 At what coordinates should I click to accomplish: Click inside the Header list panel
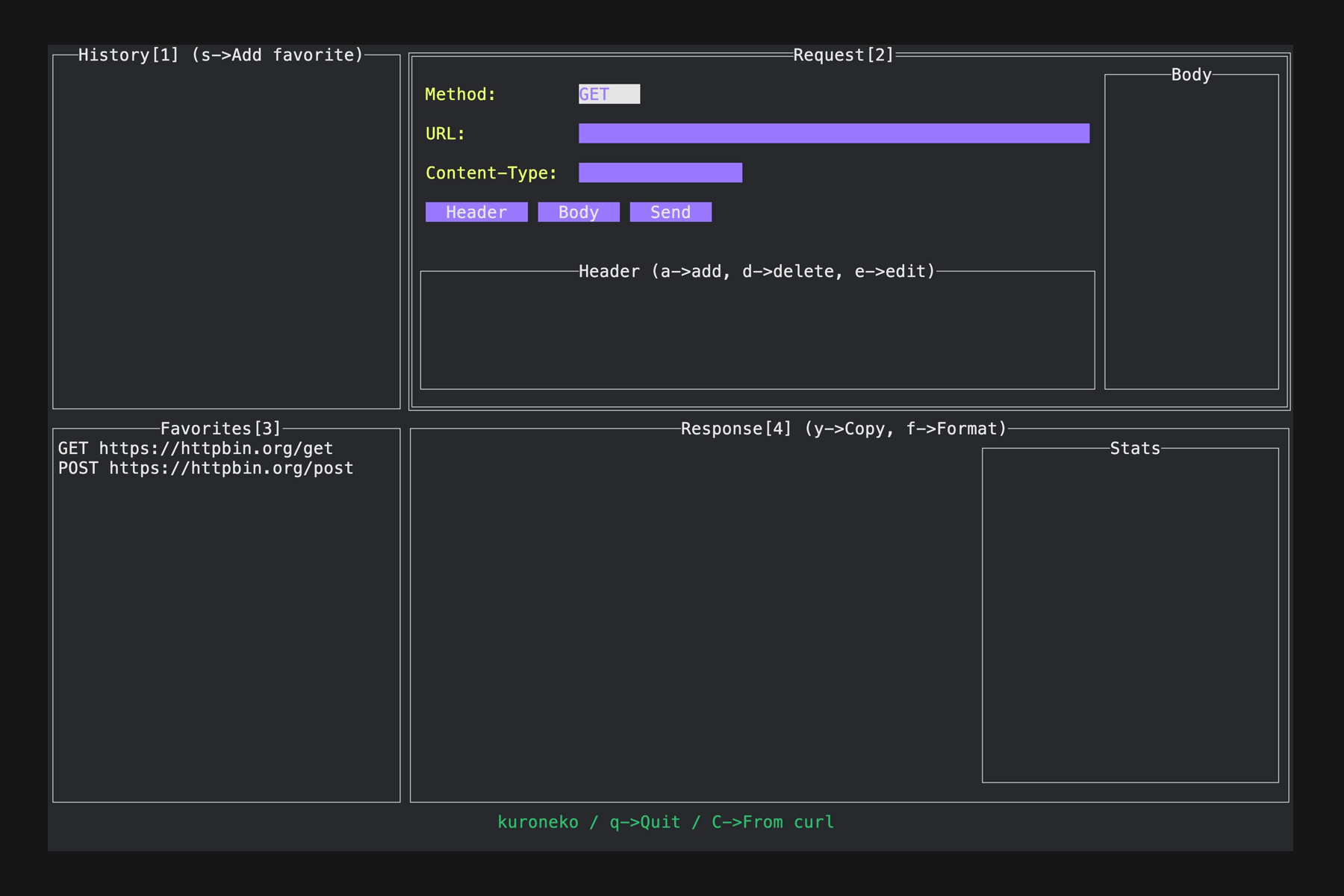coord(757,330)
